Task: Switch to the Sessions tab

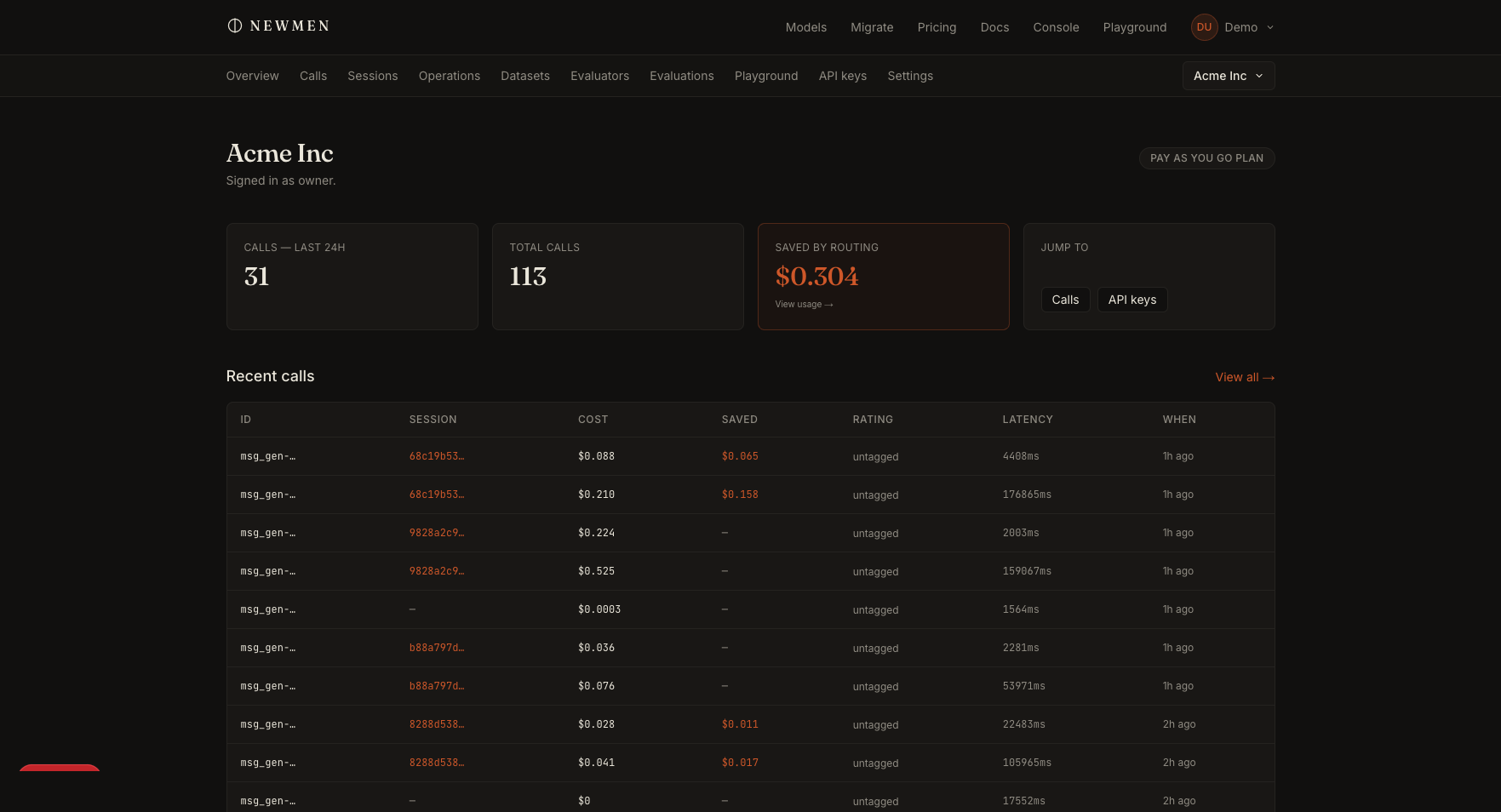Action: pyautogui.click(x=373, y=76)
